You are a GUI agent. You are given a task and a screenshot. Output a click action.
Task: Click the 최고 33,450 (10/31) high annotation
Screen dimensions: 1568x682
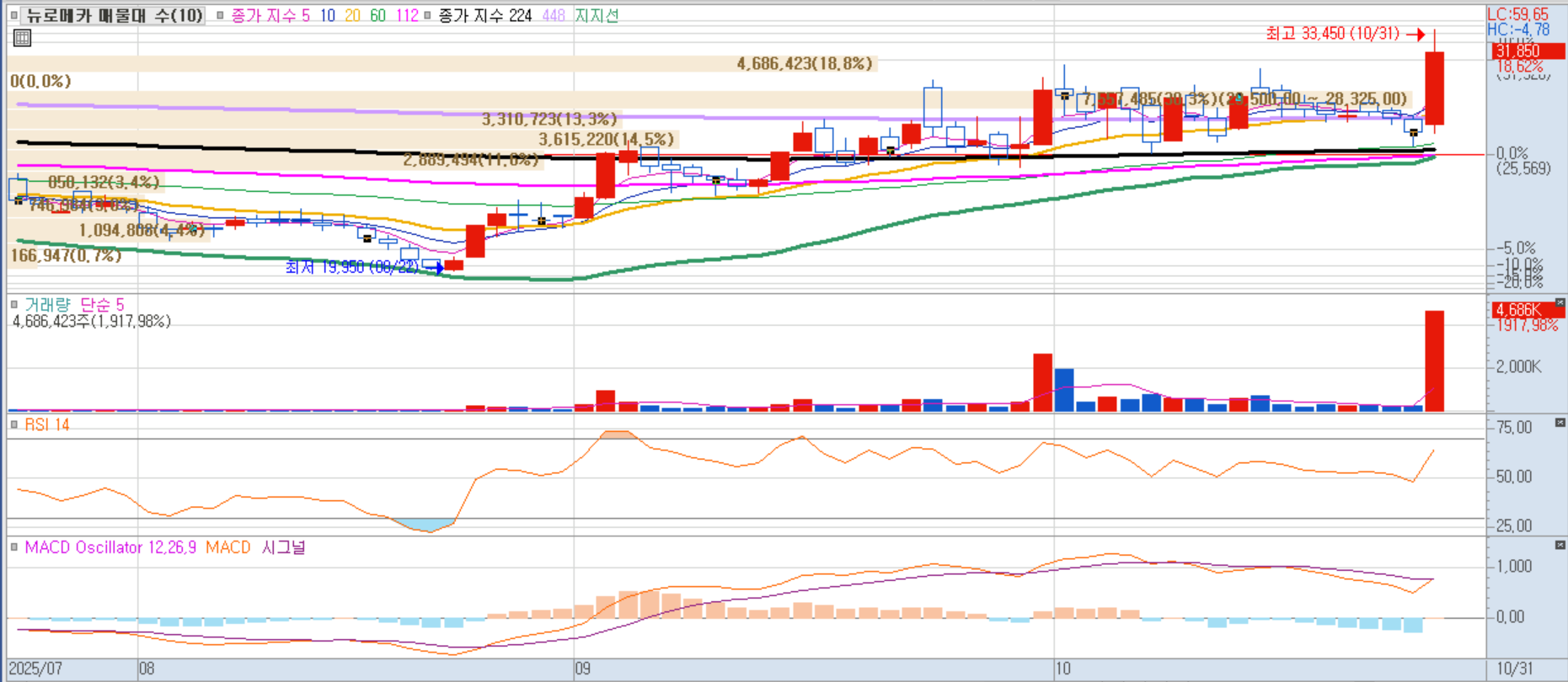click(1332, 34)
